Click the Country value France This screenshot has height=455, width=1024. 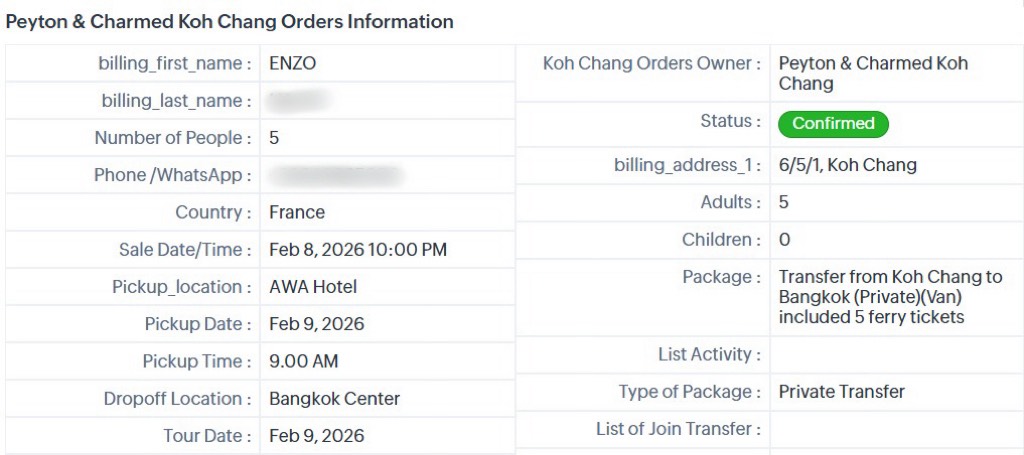click(297, 212)
